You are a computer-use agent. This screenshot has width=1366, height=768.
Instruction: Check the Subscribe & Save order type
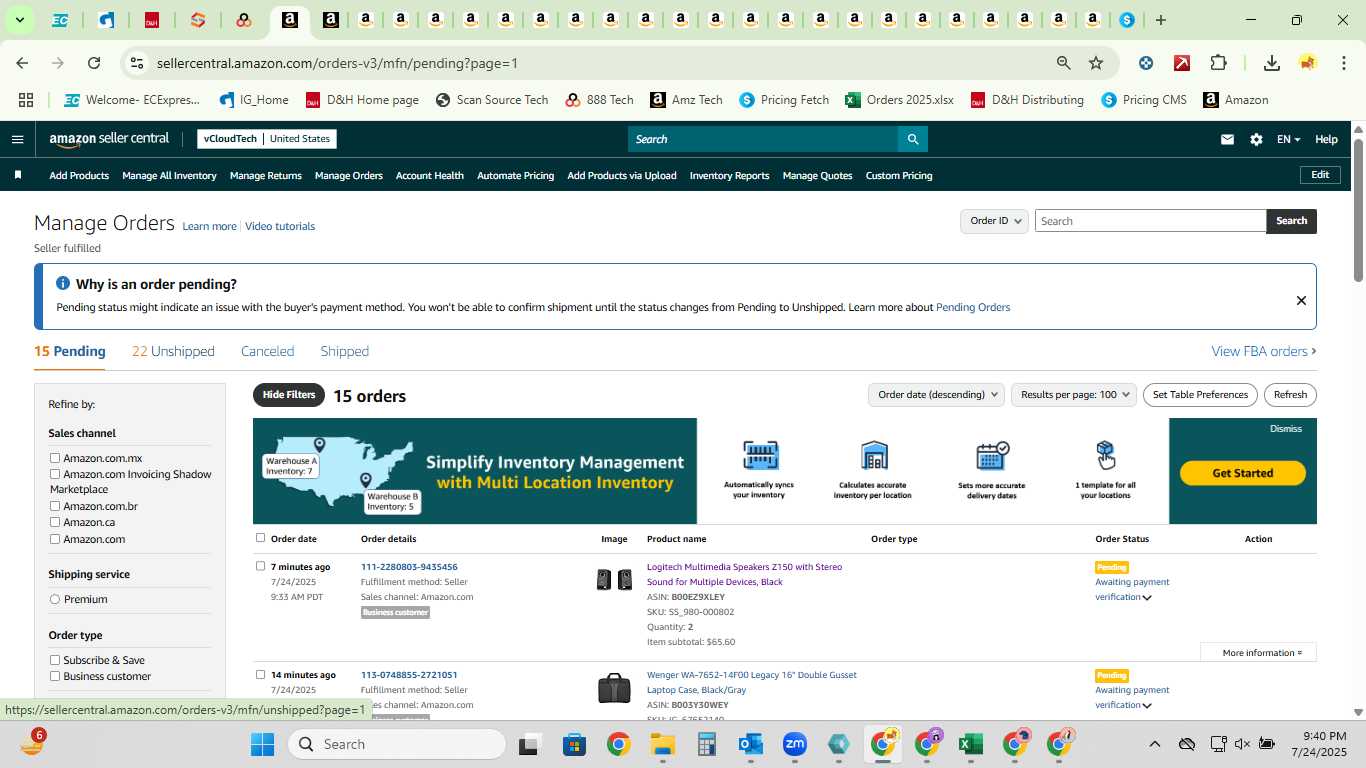(x=55, y=660)
